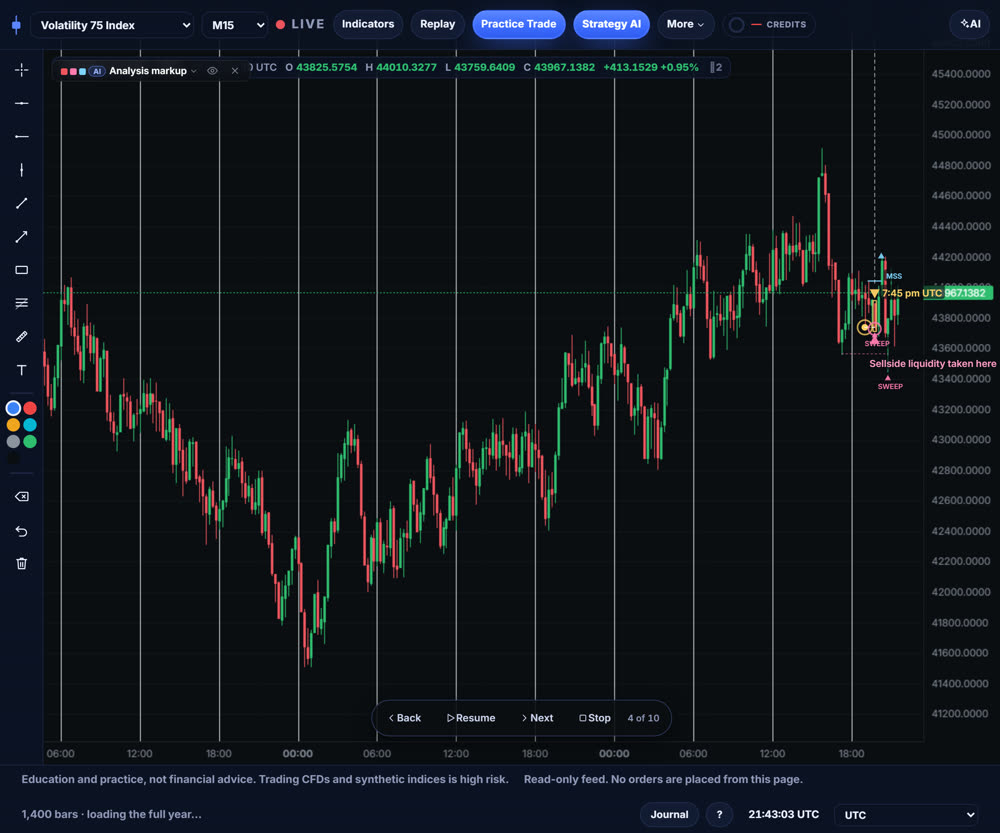Pick the cyan drawing color
Screen dimensions: 1000x833
pos(30,425)
